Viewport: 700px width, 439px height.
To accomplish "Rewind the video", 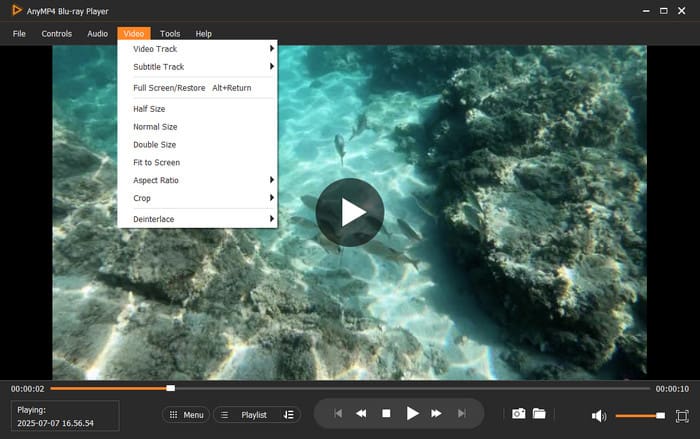I will tap(361, 414).
